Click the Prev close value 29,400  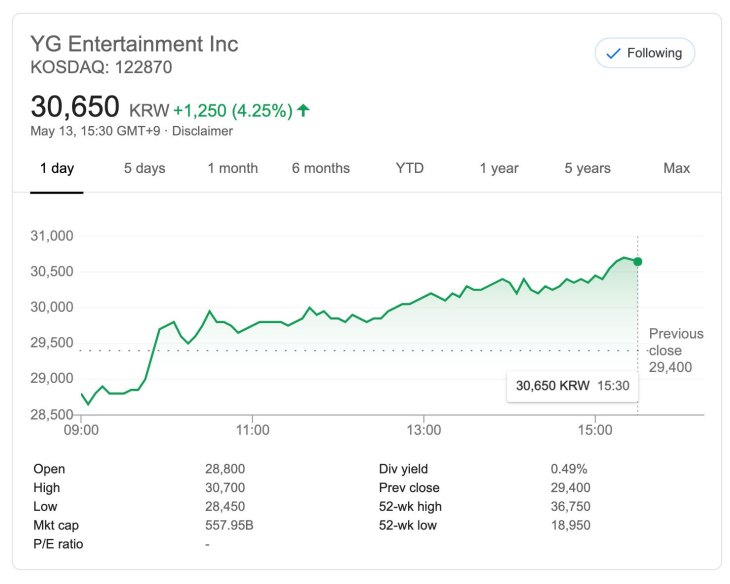[x=570, y=488]
